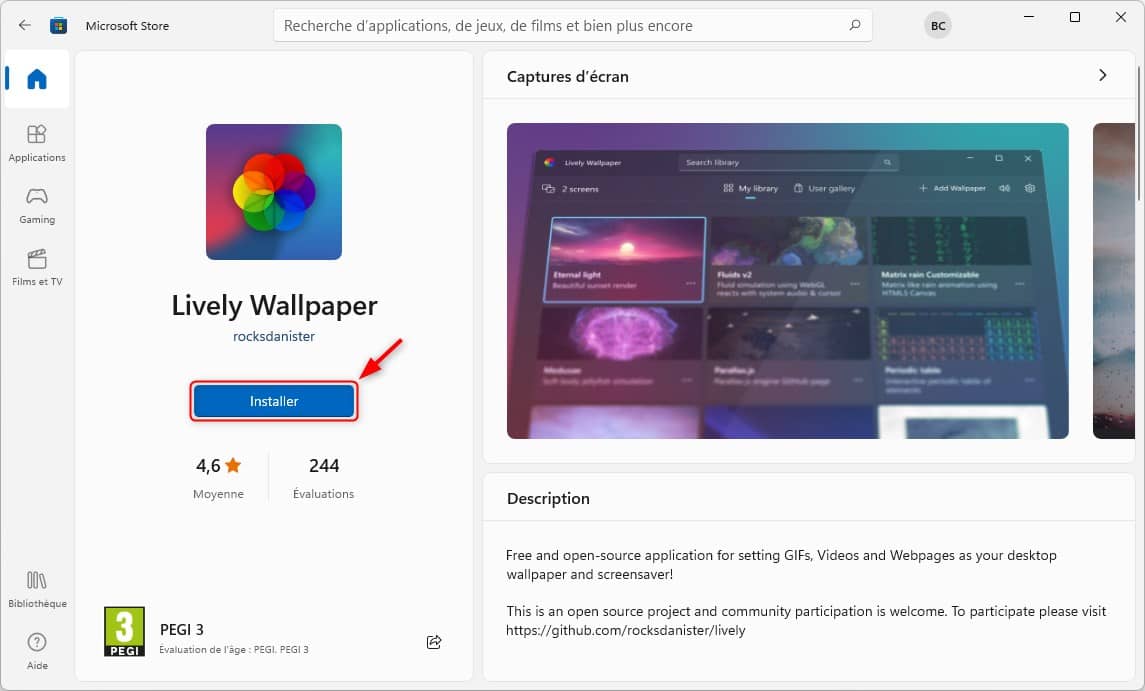Click the Description heading

(548, 498)
